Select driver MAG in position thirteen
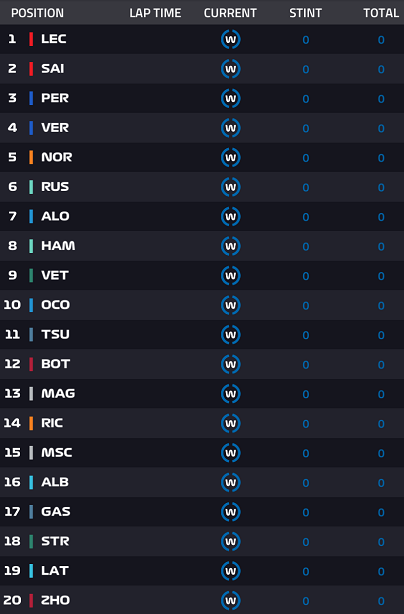Image resolution: width=404 pixels, height=614 pixels. point(58,393)
